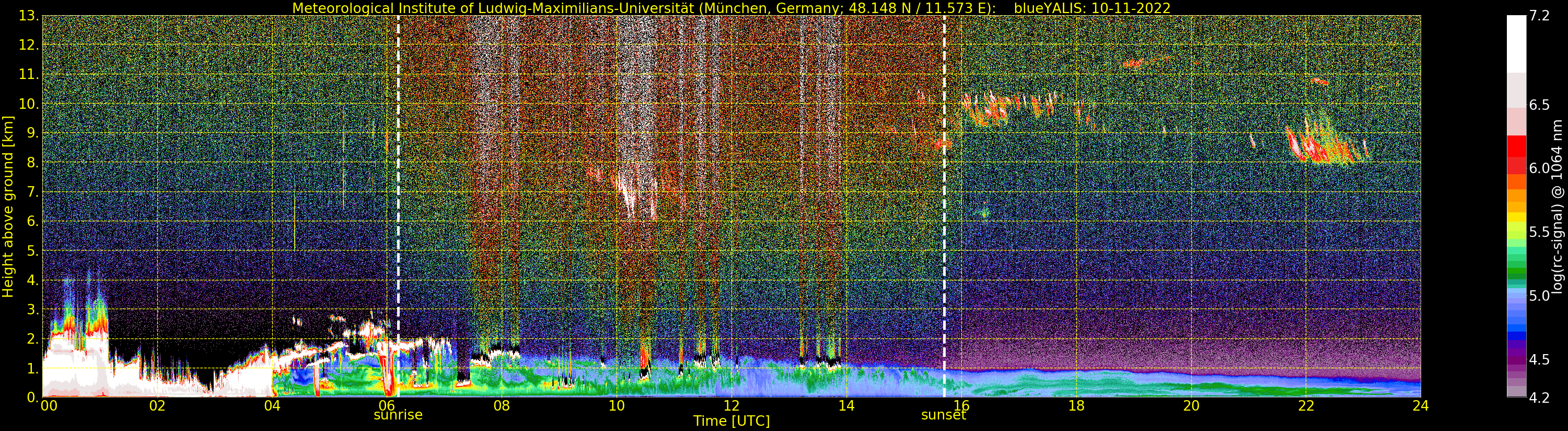Select time axis tick "08"
The image size is (1568, 431).
[x=502, y=405]
